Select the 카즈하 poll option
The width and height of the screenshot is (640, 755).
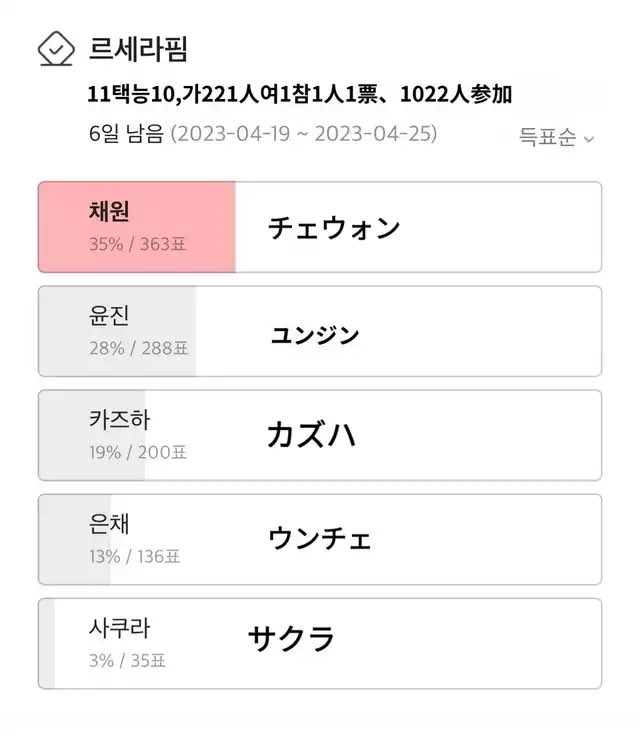(x=320, y=435)
